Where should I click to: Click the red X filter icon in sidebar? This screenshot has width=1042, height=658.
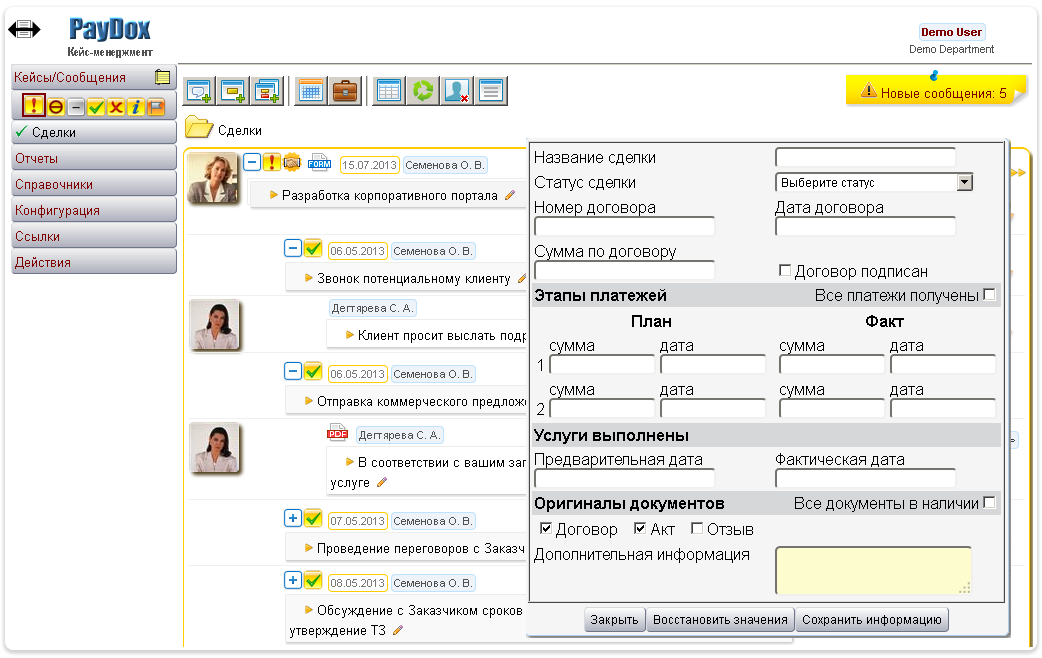click(116, 107)
